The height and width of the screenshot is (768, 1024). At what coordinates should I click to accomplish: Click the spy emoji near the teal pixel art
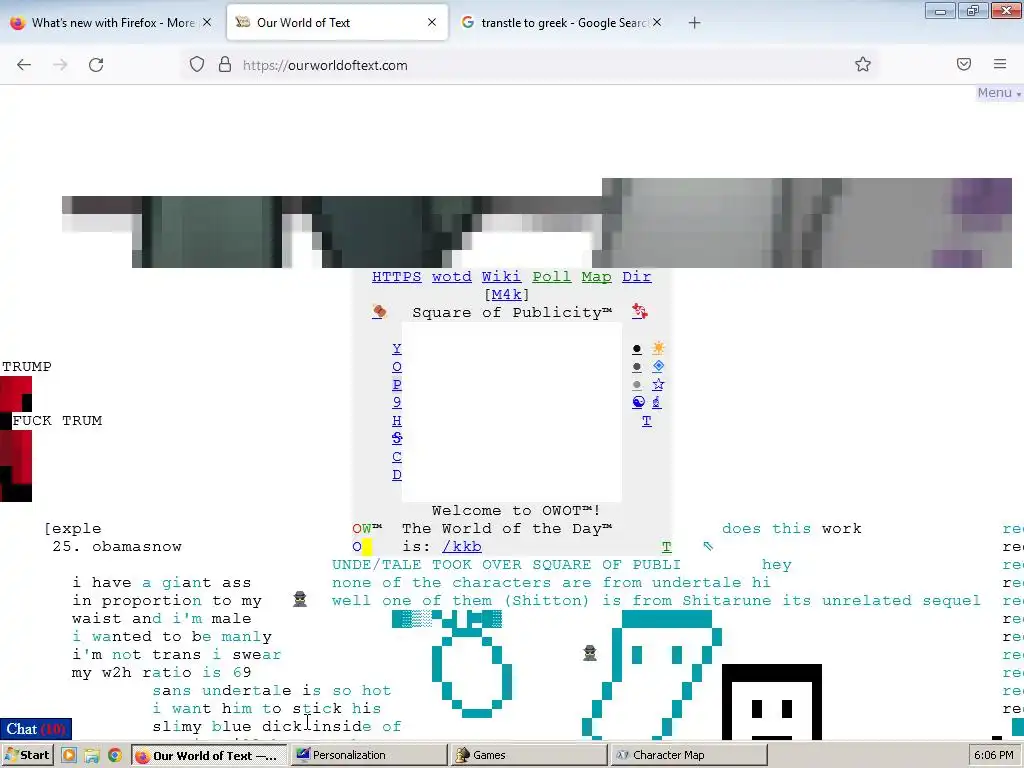click(590, 652)
